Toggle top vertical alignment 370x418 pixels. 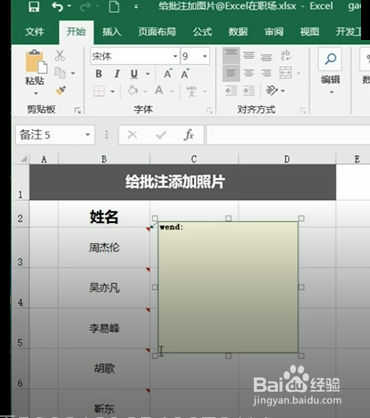(231, 55)
